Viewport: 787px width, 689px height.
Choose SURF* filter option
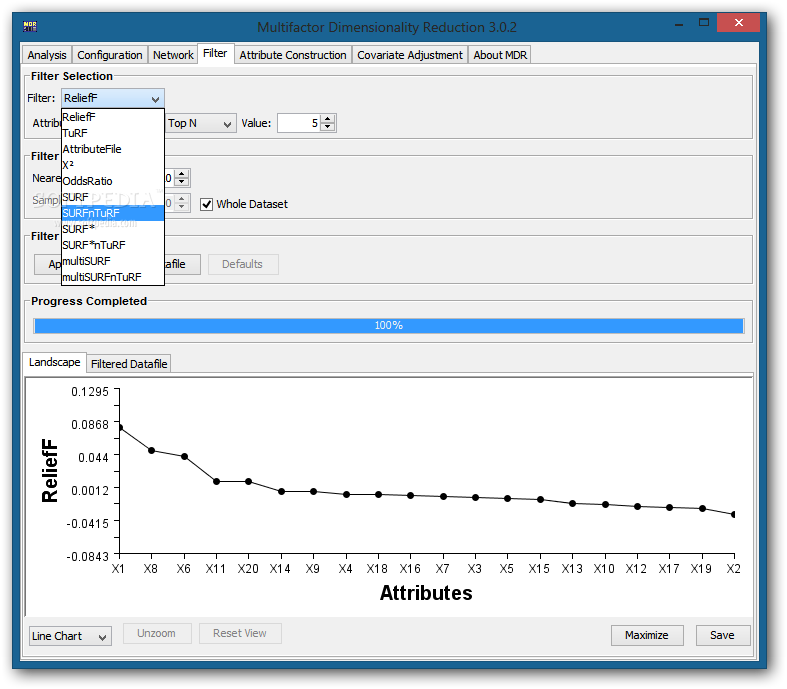point(113,229)
